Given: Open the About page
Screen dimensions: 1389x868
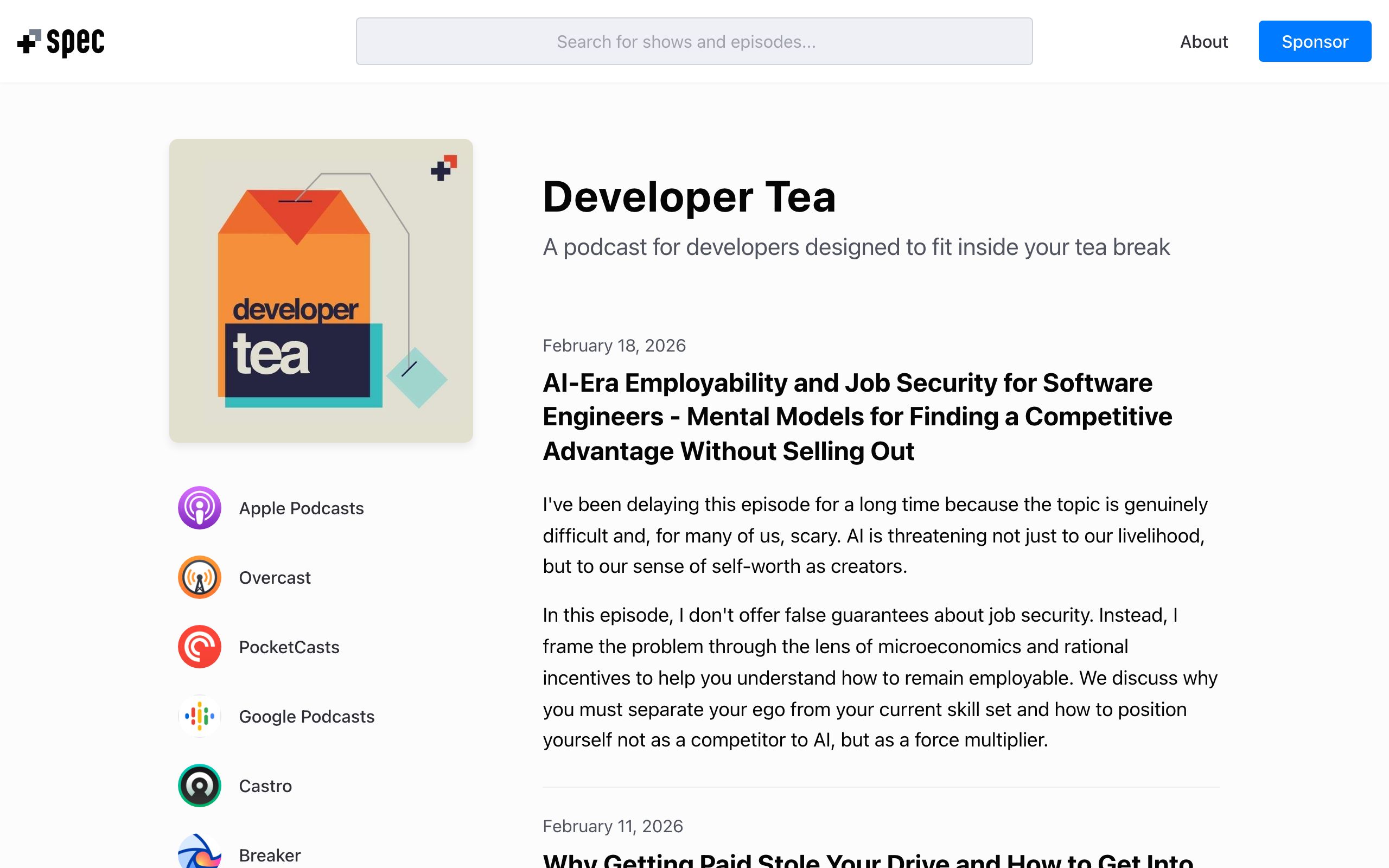Looking at the screenshot, I should (1203, 41).
